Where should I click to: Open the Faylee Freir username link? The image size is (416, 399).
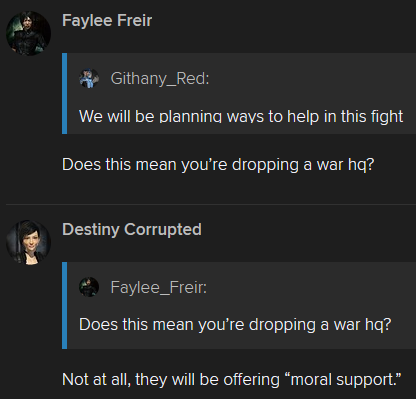[x=107, y=21]
